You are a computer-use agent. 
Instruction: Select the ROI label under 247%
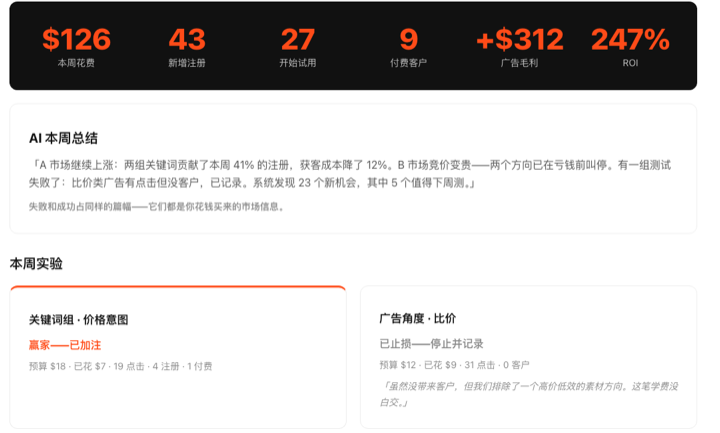630,63
